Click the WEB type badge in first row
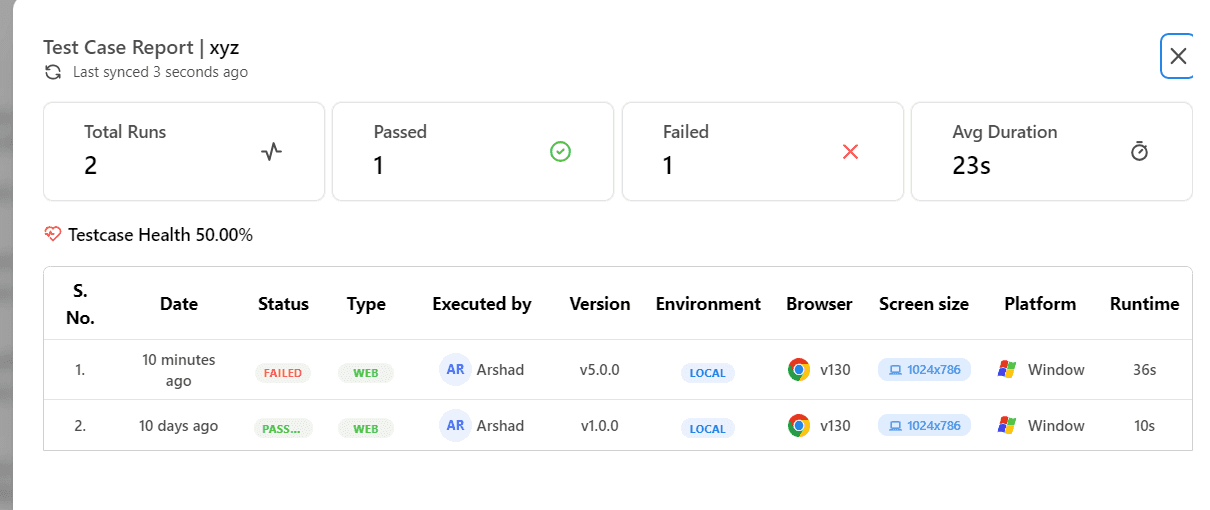 [x=366, y=373]
